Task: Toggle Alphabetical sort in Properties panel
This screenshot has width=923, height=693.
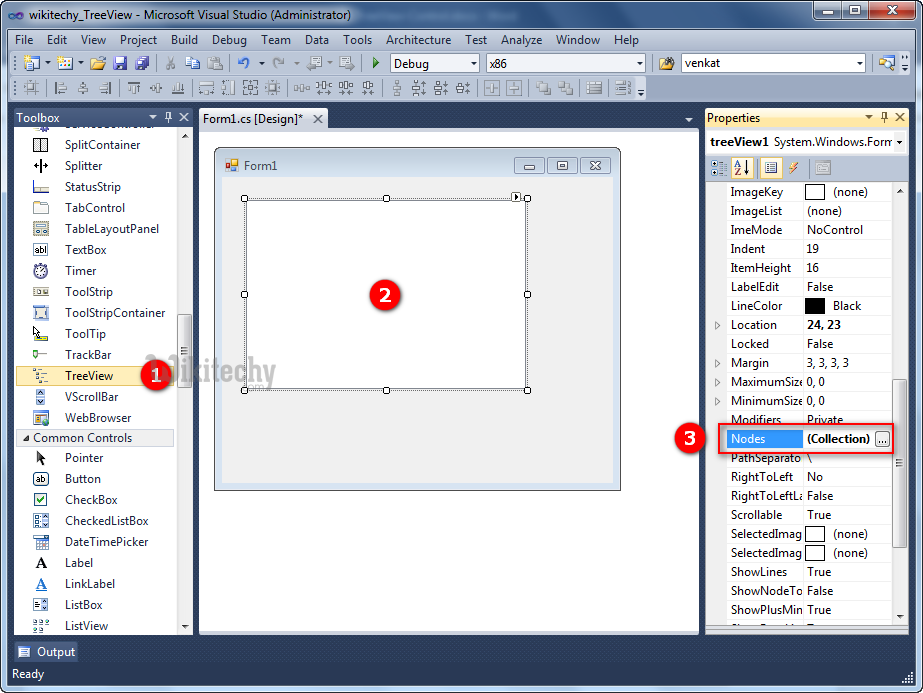Action: click(x=742, y=168)
